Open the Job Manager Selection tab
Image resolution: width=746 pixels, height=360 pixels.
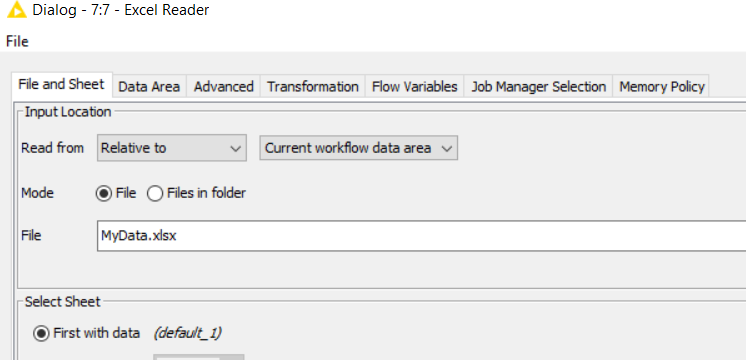coord(539,87)
